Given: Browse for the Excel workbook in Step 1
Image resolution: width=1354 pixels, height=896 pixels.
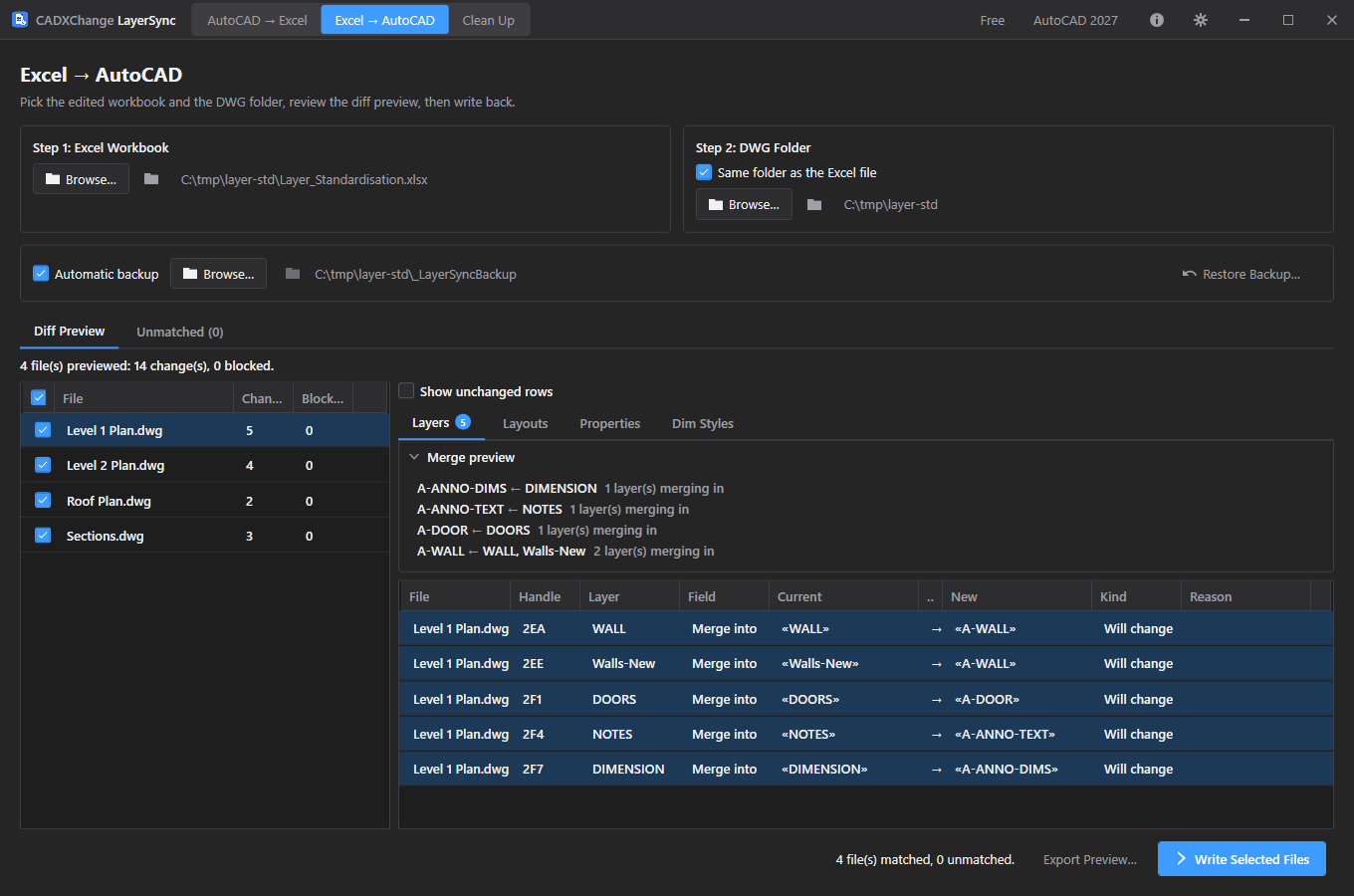Looking at the screenshot, I should (x=81, y=179).
